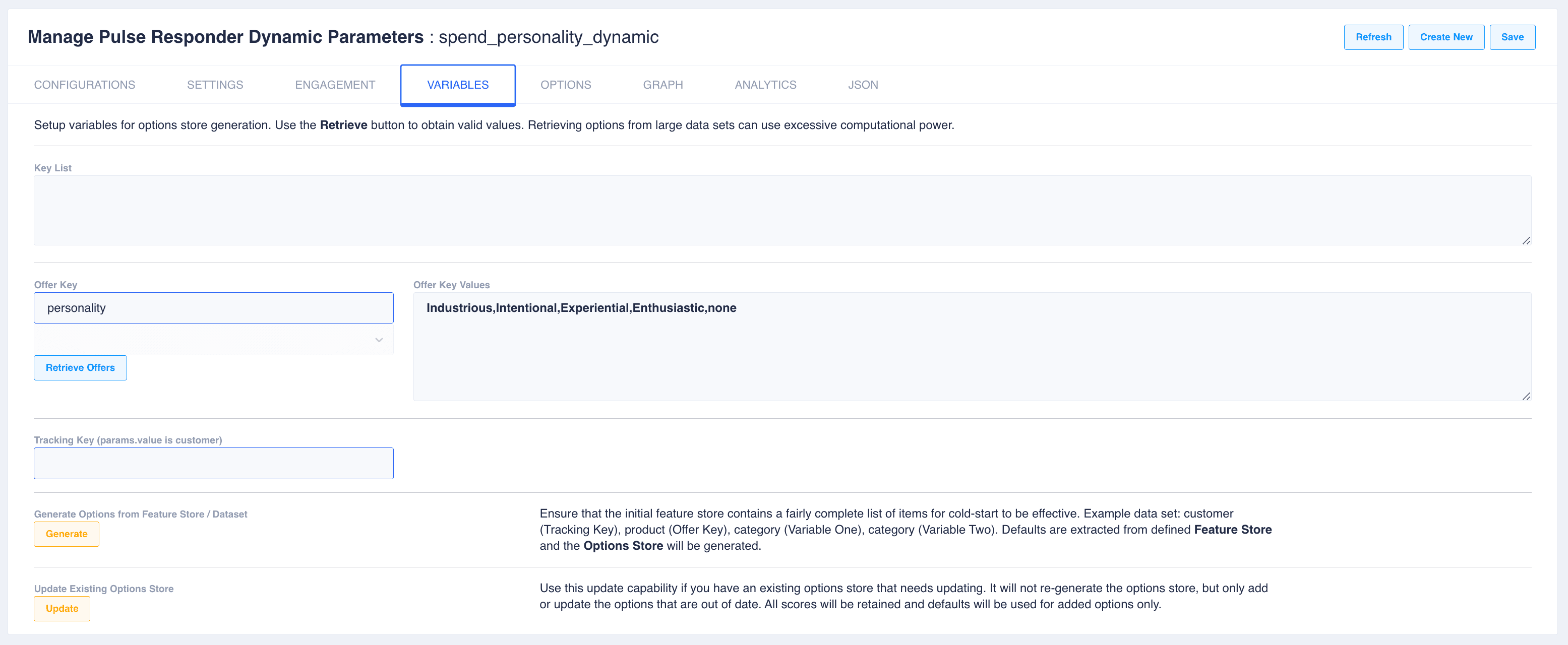Open the Graph tab
This screenshot has height=645, width=1568.
point(663,85)
